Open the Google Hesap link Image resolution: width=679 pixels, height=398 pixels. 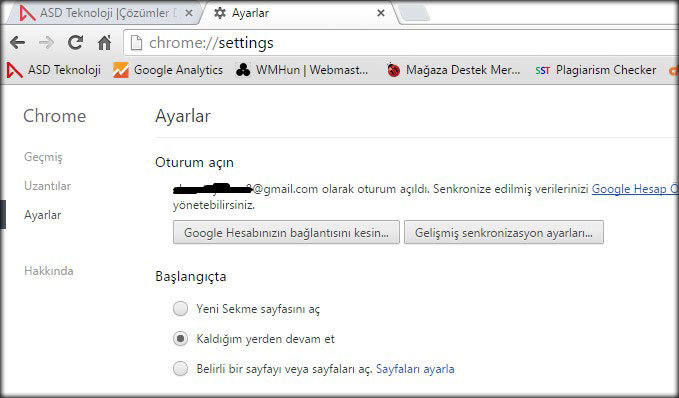click(x=635, y=189)
